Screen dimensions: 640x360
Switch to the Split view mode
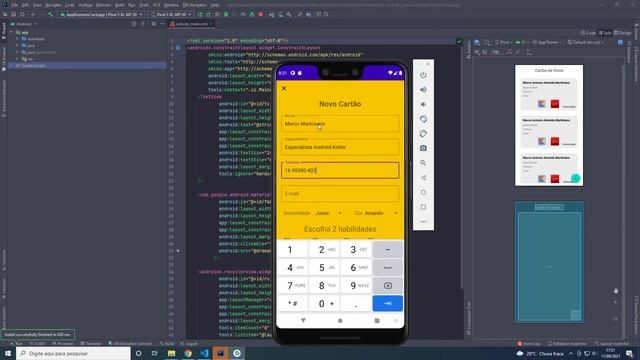[605, 33]
